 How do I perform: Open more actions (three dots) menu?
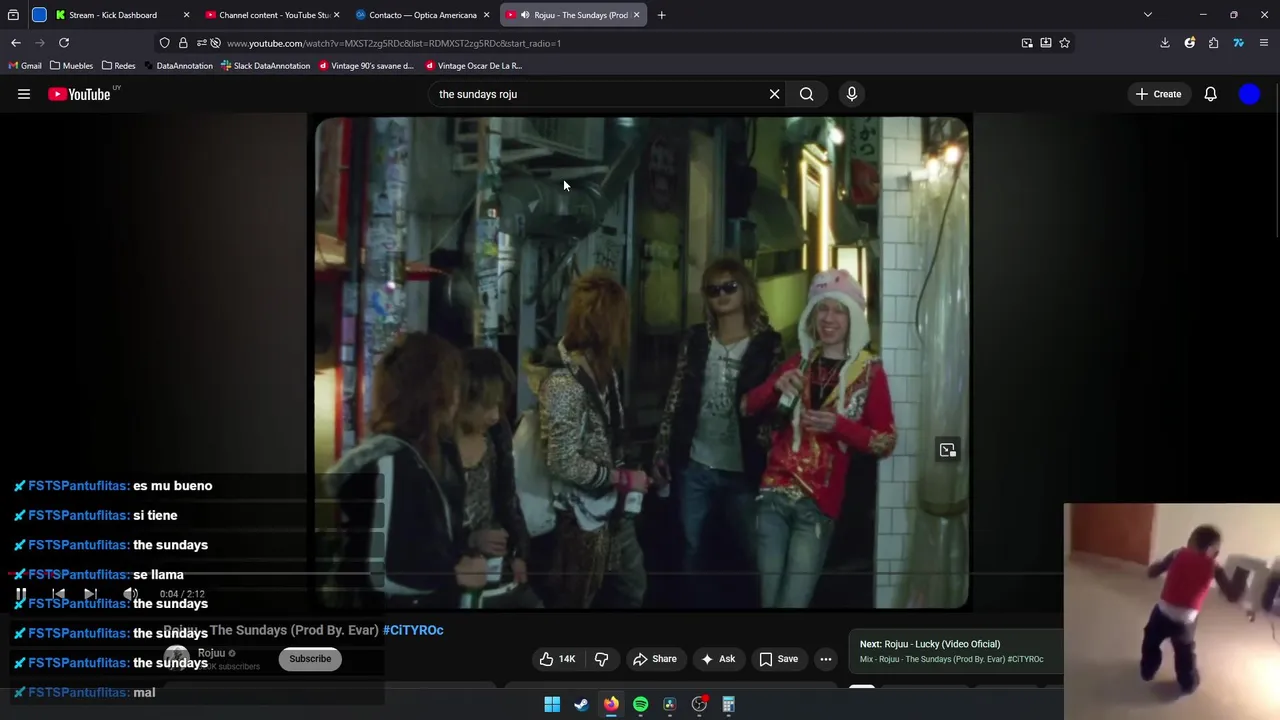(825, 659)
